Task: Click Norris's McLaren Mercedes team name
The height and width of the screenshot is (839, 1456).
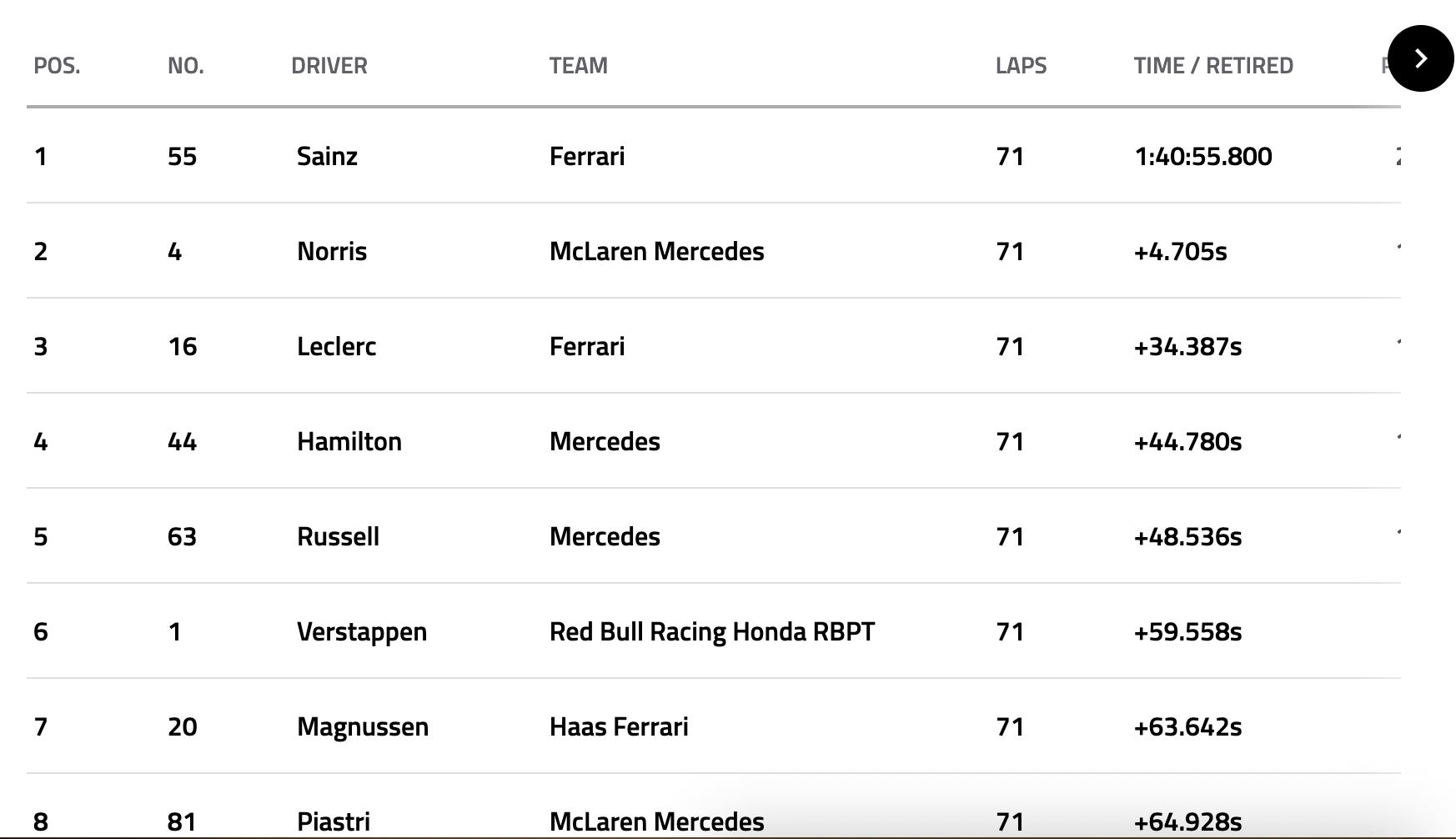Action: point(656,252)
